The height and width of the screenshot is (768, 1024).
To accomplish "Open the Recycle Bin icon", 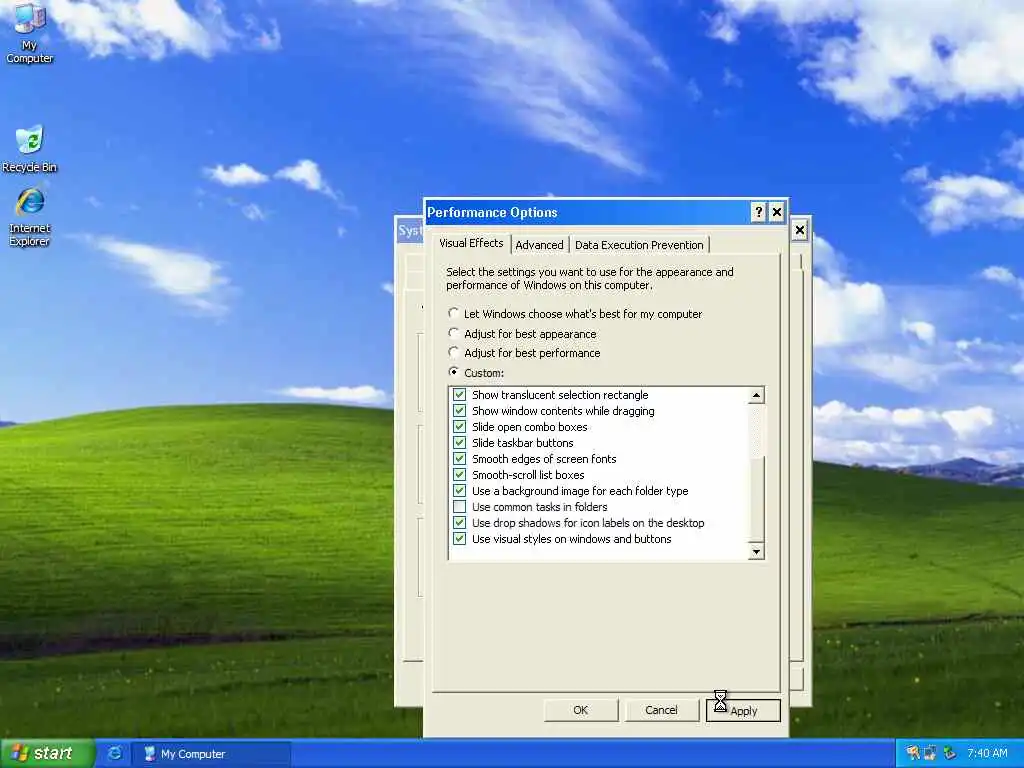I will coord(29,149).
